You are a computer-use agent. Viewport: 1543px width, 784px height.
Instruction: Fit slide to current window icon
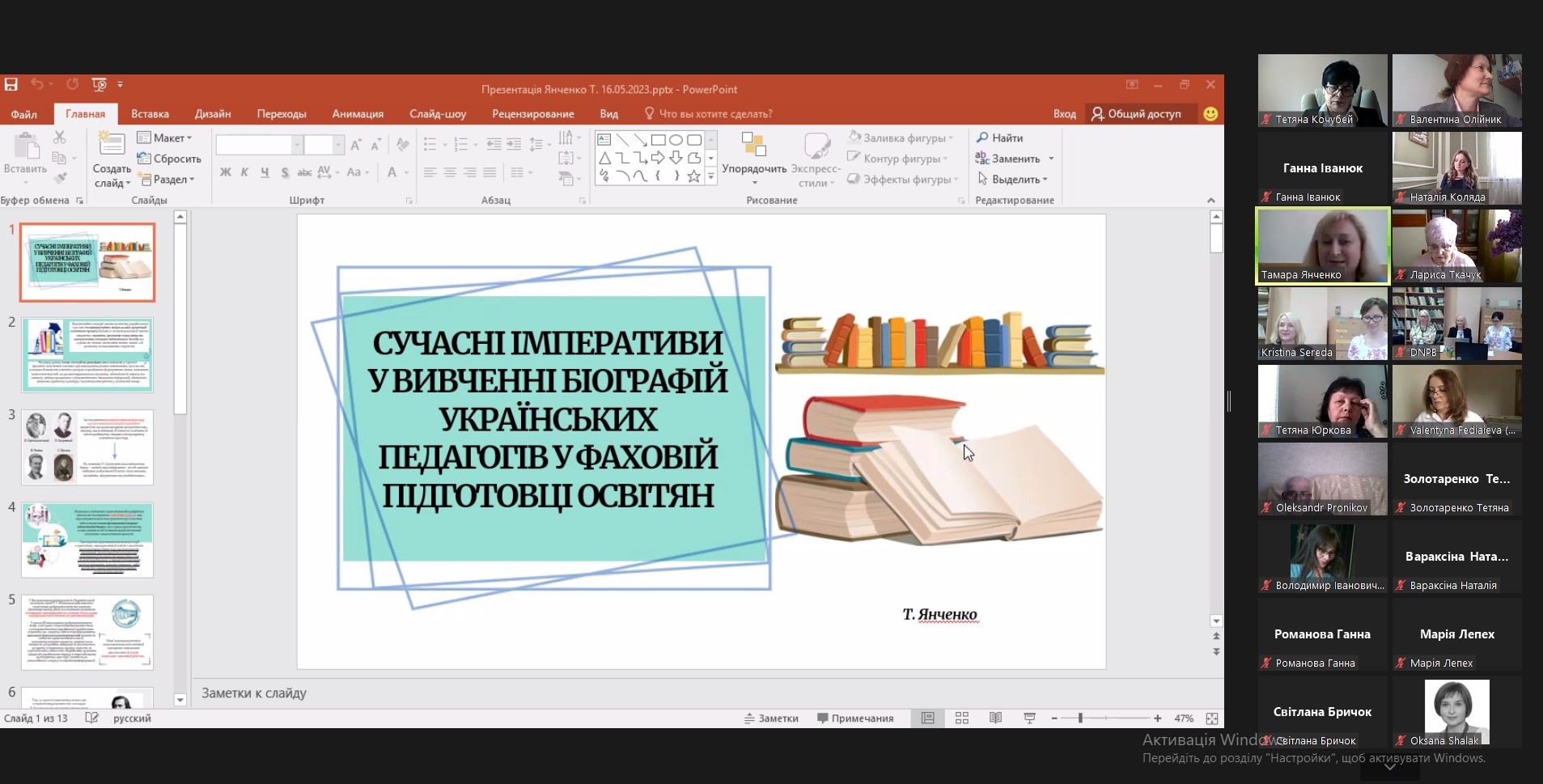pos(1211,718)
